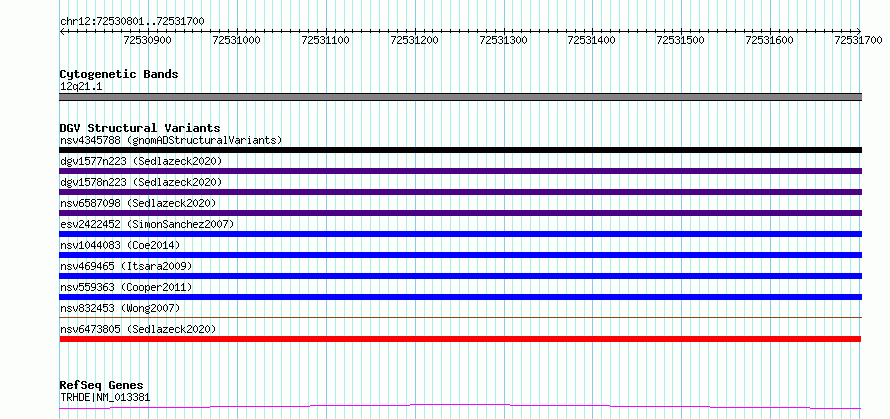Click the thin brown line under nsv832453
This screenshot has width=890, height=419.
(460, 317)
